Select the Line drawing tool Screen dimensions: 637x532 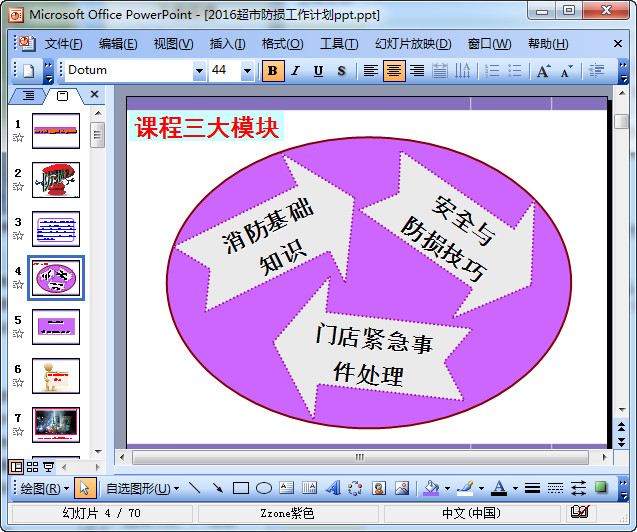pyautogui.click(x=195, y=488)
